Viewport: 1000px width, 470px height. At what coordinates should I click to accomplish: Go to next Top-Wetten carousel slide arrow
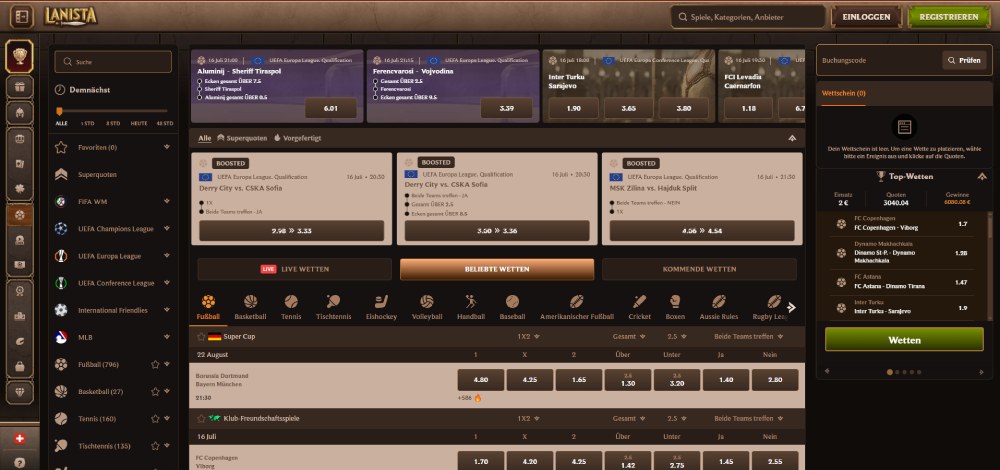(982, 371)
